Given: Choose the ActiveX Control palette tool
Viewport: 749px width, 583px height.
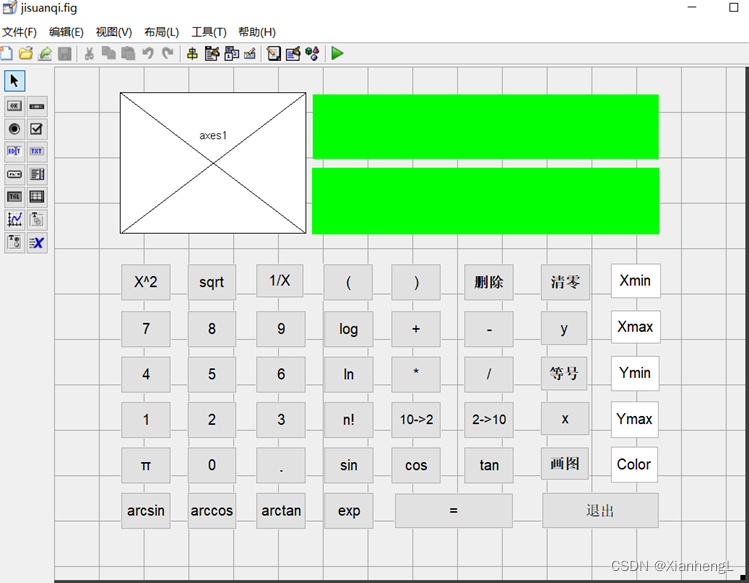Looking at the screenshot, I should click(37, 242).
